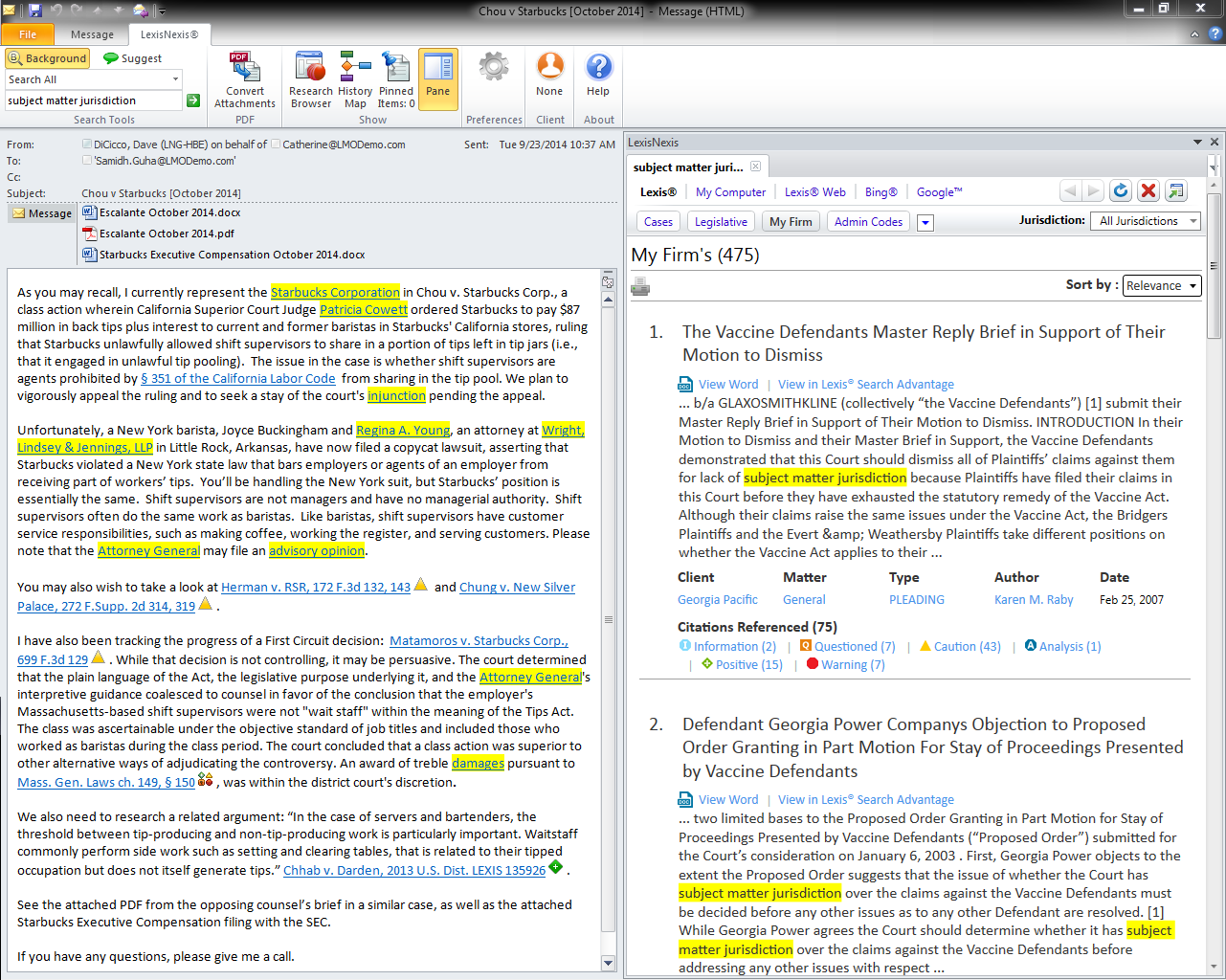Click the red X stop button

click(1148, 190)
